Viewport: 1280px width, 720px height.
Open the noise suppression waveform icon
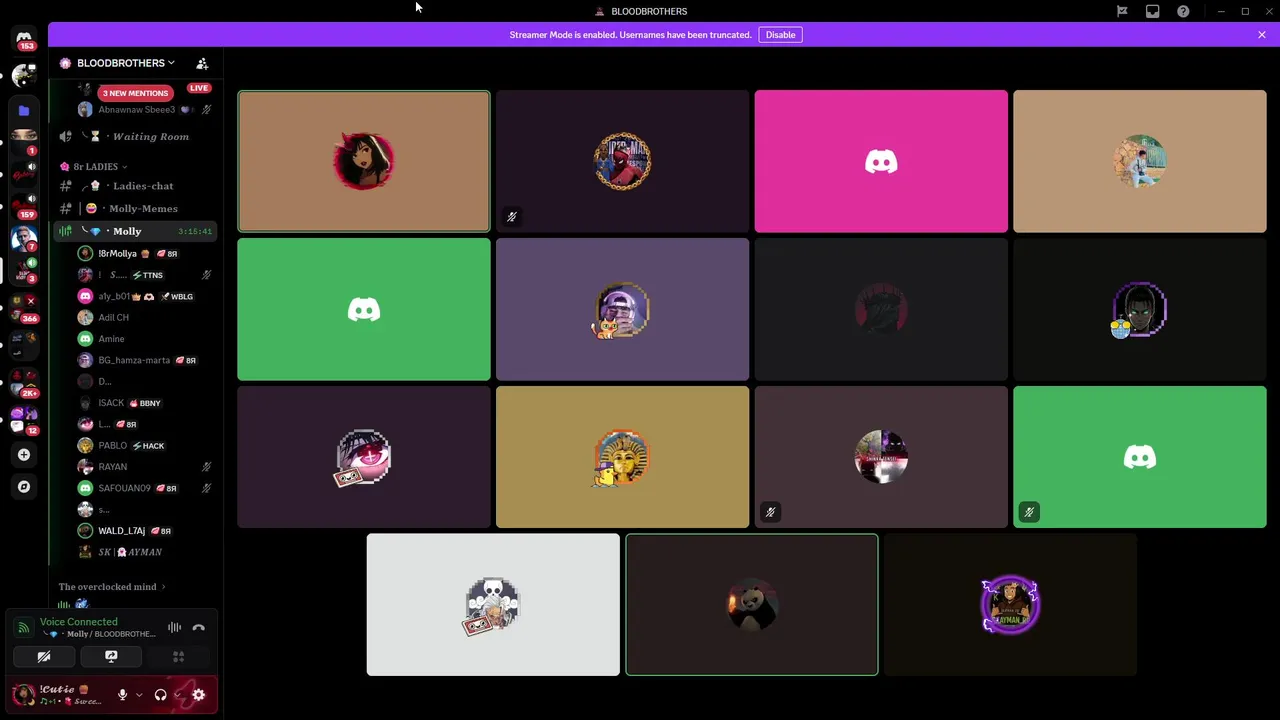click(174, 628)
